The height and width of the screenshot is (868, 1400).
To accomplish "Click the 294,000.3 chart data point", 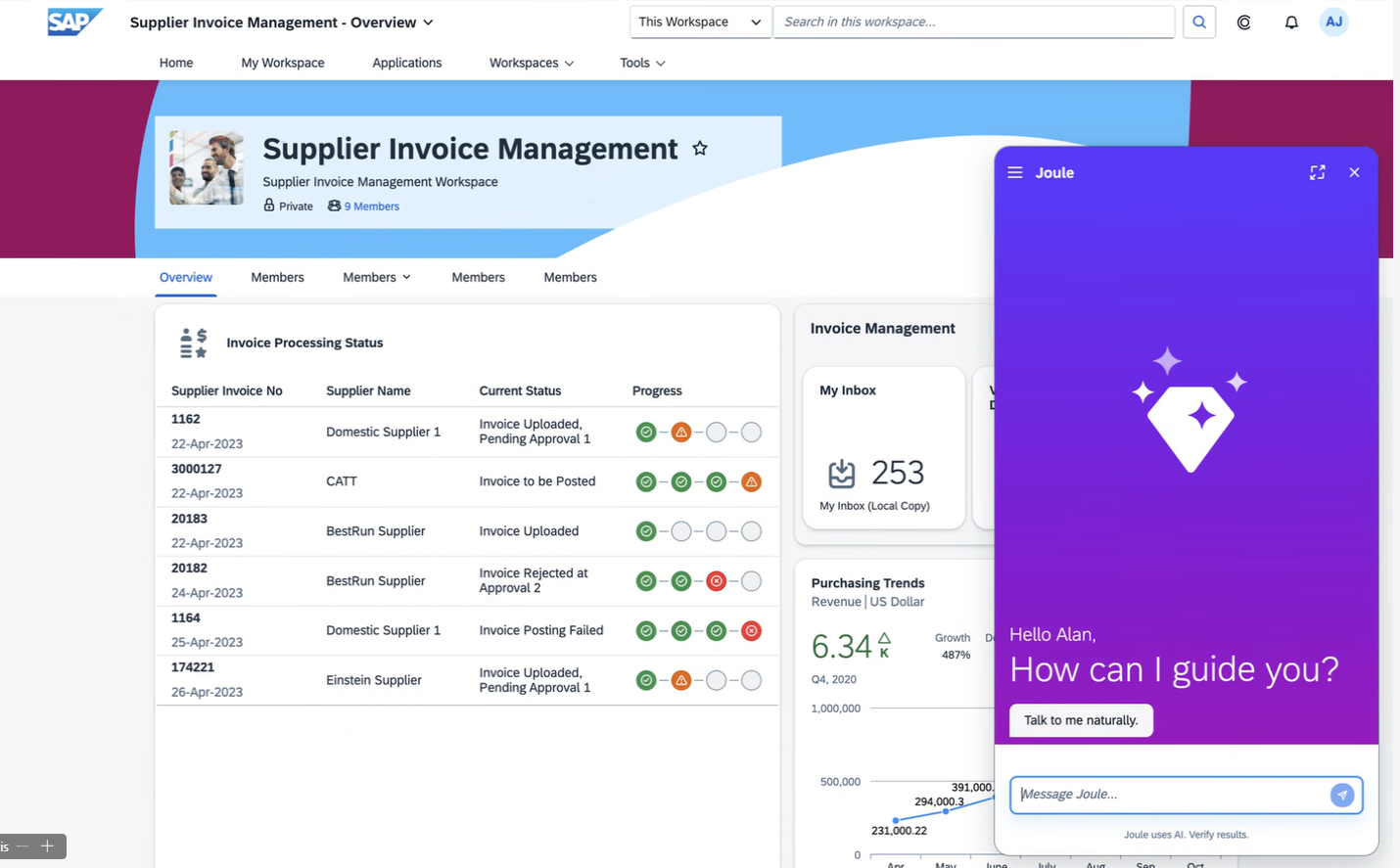I will click(946, 811).
